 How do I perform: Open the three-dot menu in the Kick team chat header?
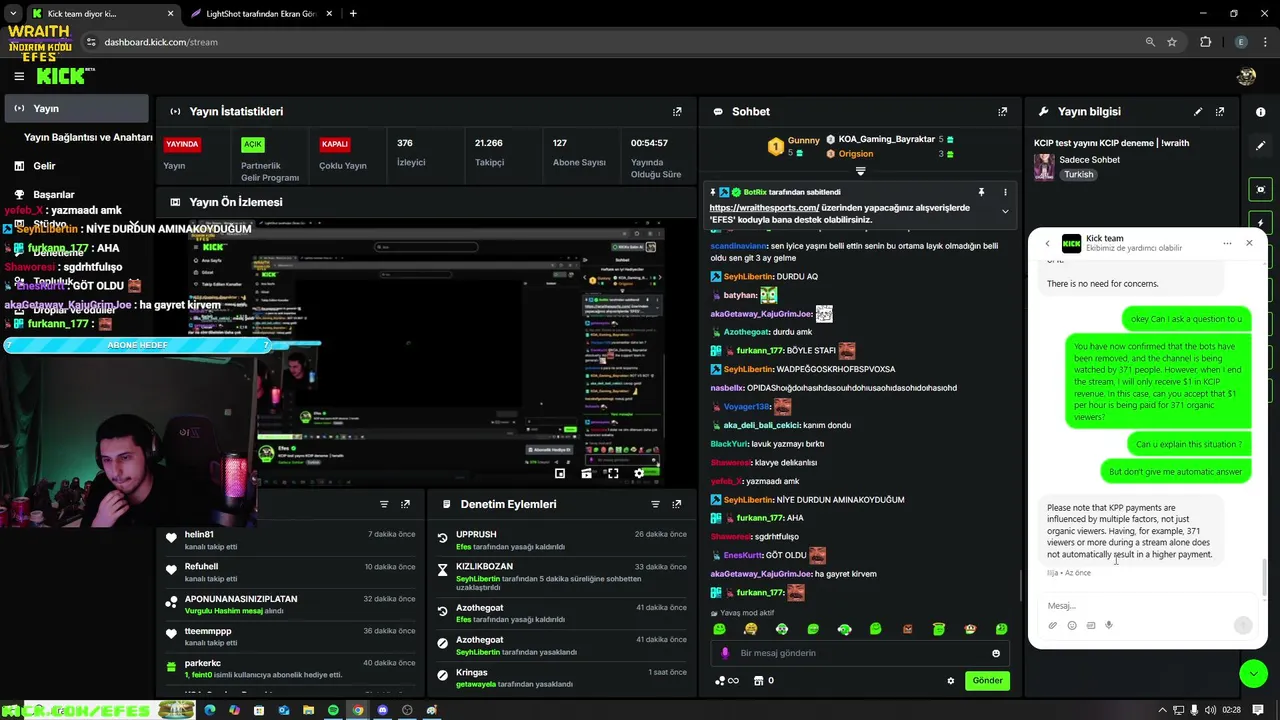(1227, 243)
